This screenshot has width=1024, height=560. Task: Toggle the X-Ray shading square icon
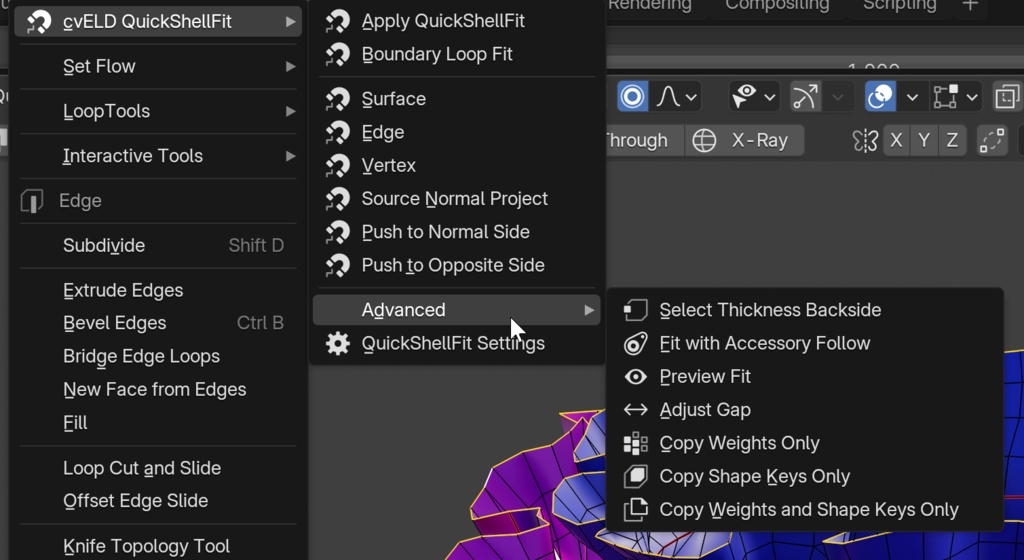click(x=1008, y=97)
